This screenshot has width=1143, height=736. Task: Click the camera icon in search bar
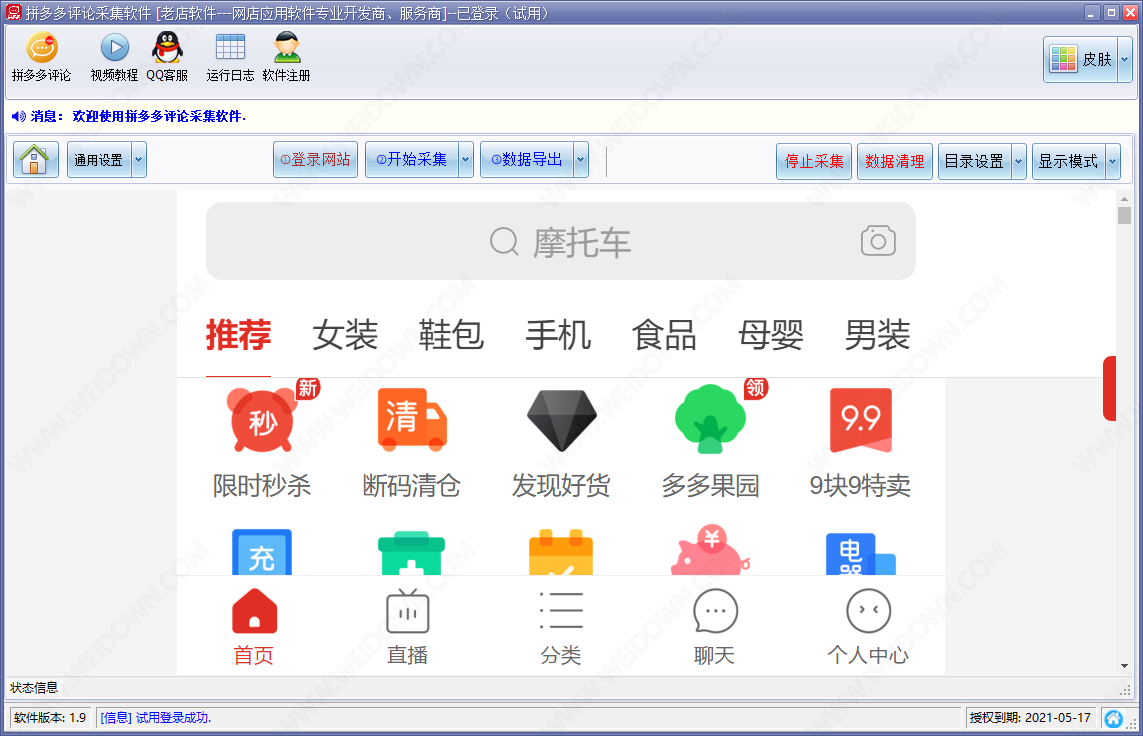878,240
